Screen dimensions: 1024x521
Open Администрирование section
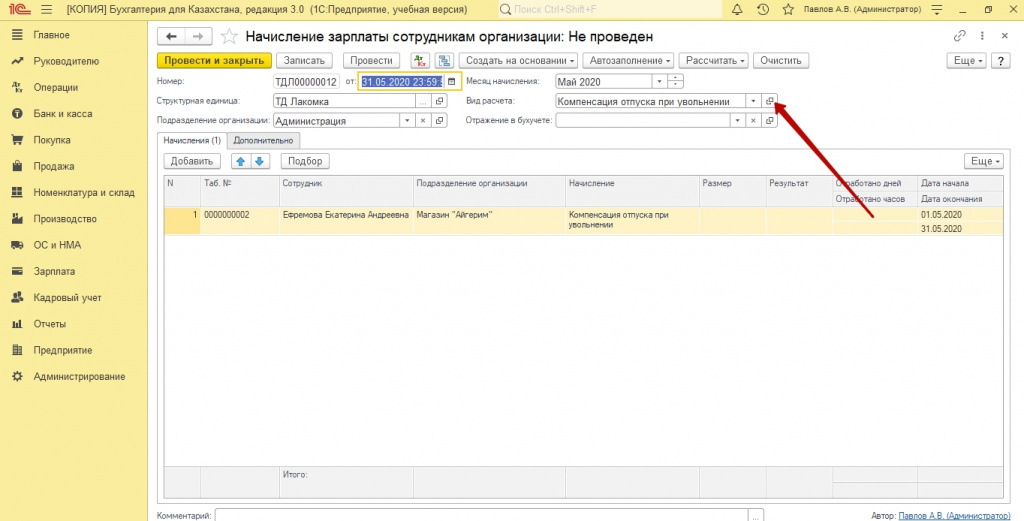(x=79, y=376)
